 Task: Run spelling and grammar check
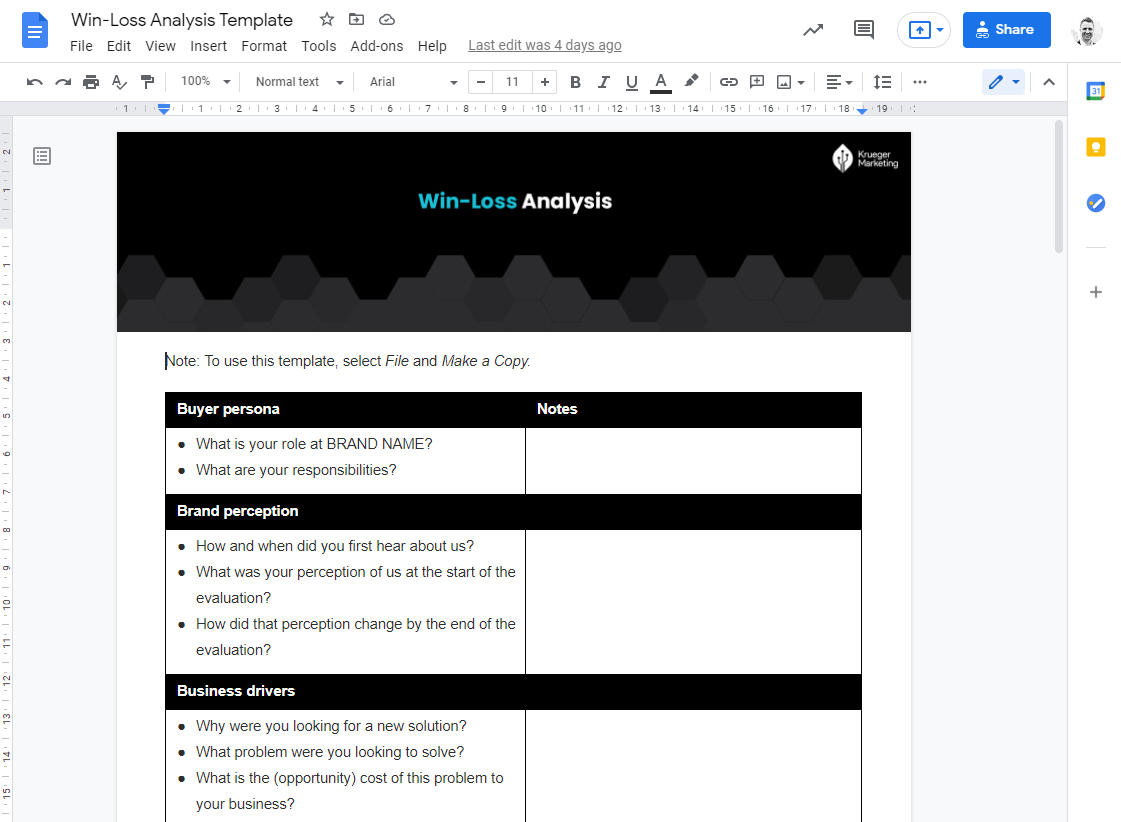click(x=119, y=82)
